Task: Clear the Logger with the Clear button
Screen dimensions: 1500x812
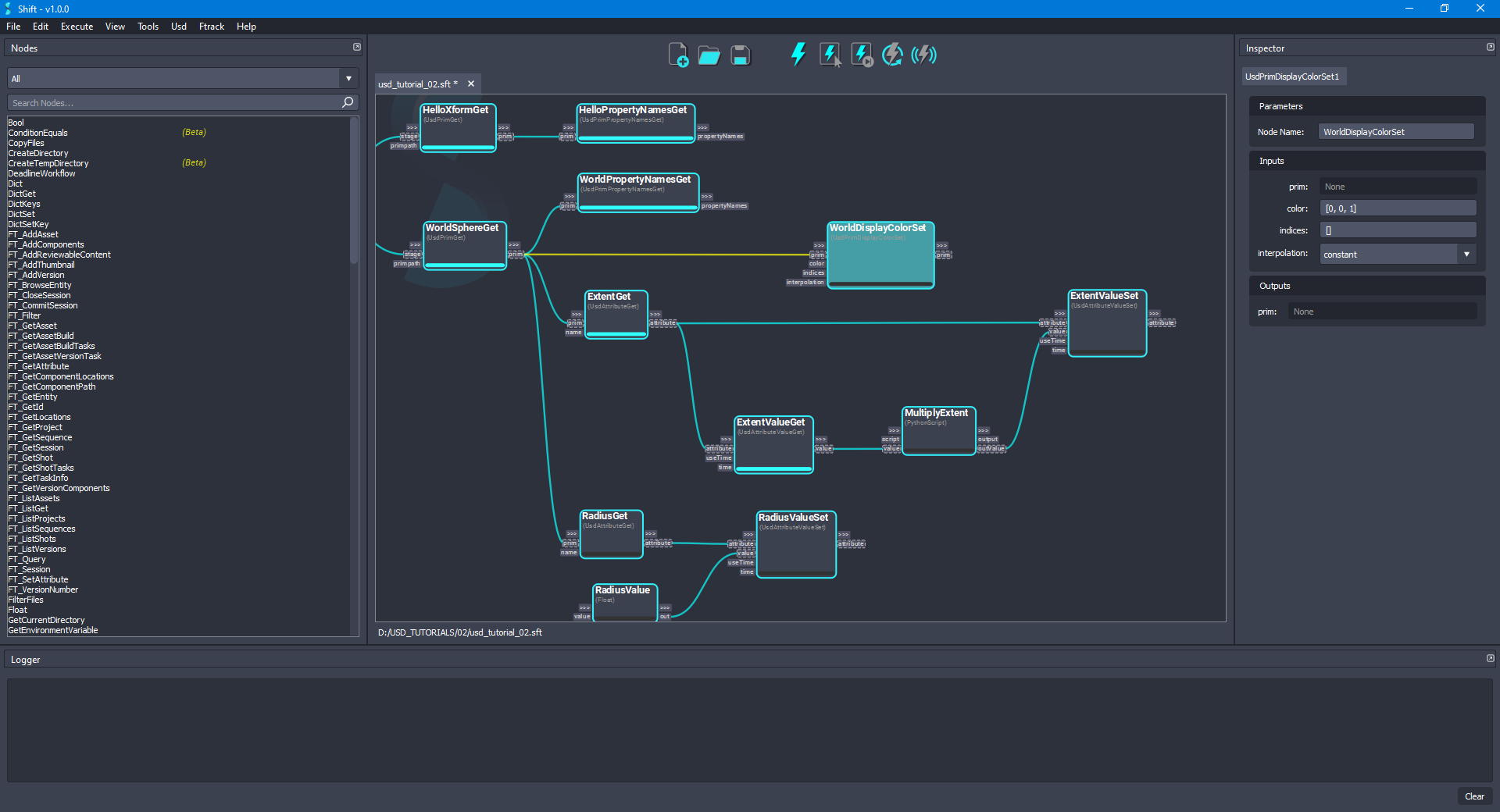Action: [x=1475, y=796]
